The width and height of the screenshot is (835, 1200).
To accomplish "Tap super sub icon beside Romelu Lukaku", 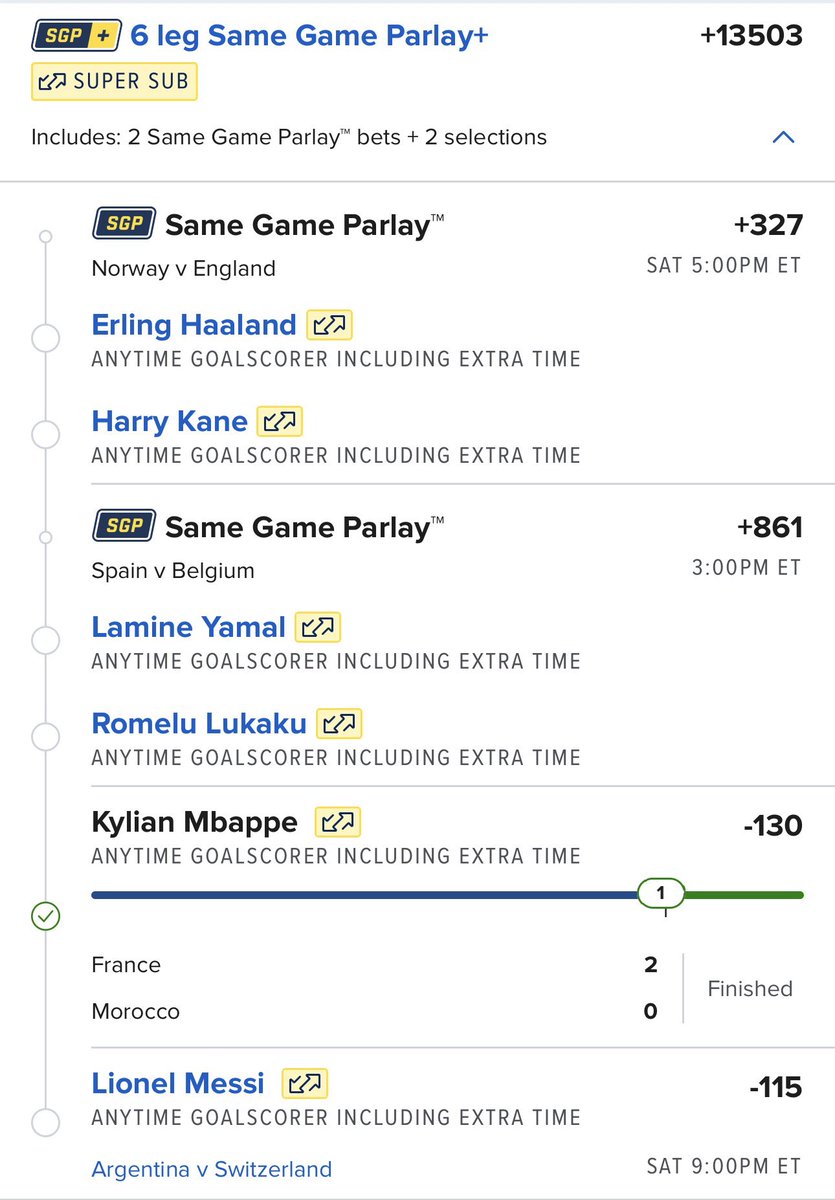I will pyautogui.click(x=340, y=723).
